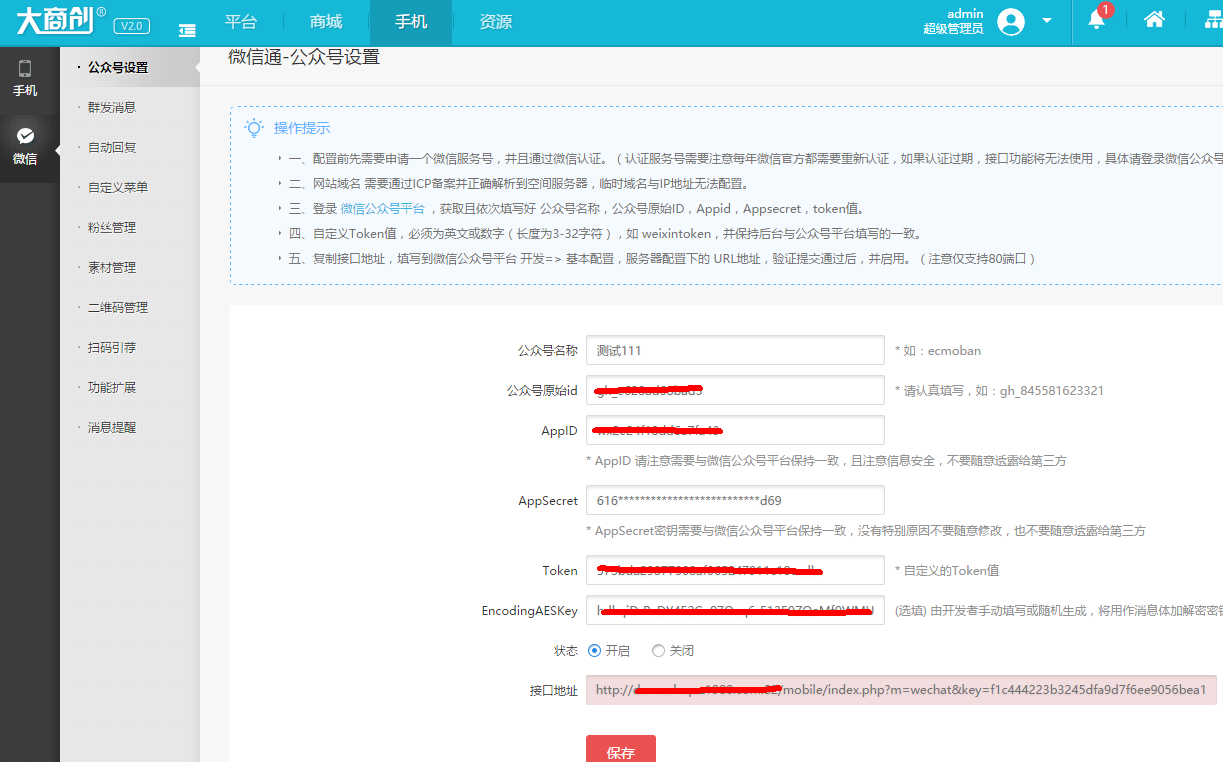Open 粉丝管理 in the side menu
The width and height of the screenshot is (1223, 762).
tap(112, 227)
